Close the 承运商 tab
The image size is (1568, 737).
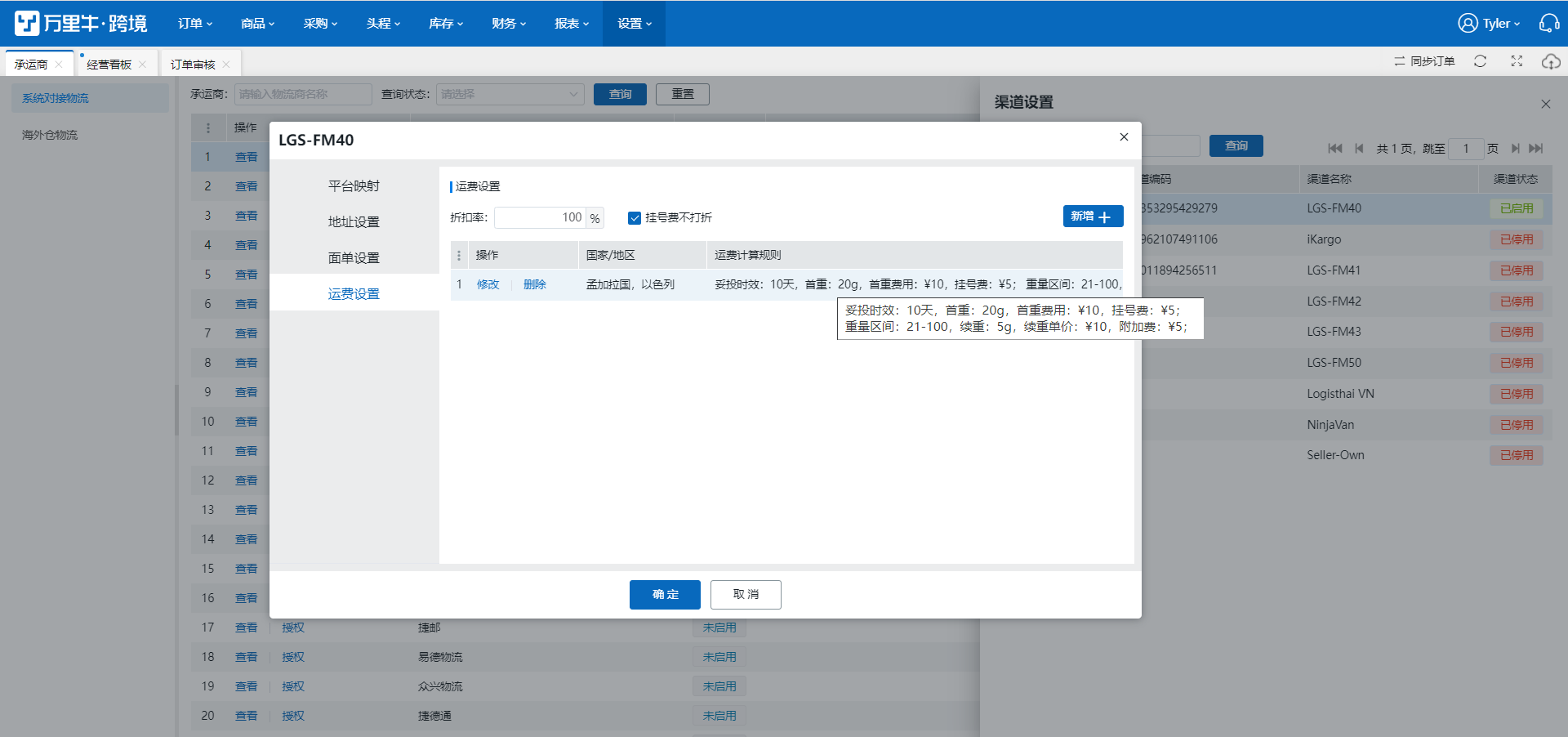pos(59,65)
